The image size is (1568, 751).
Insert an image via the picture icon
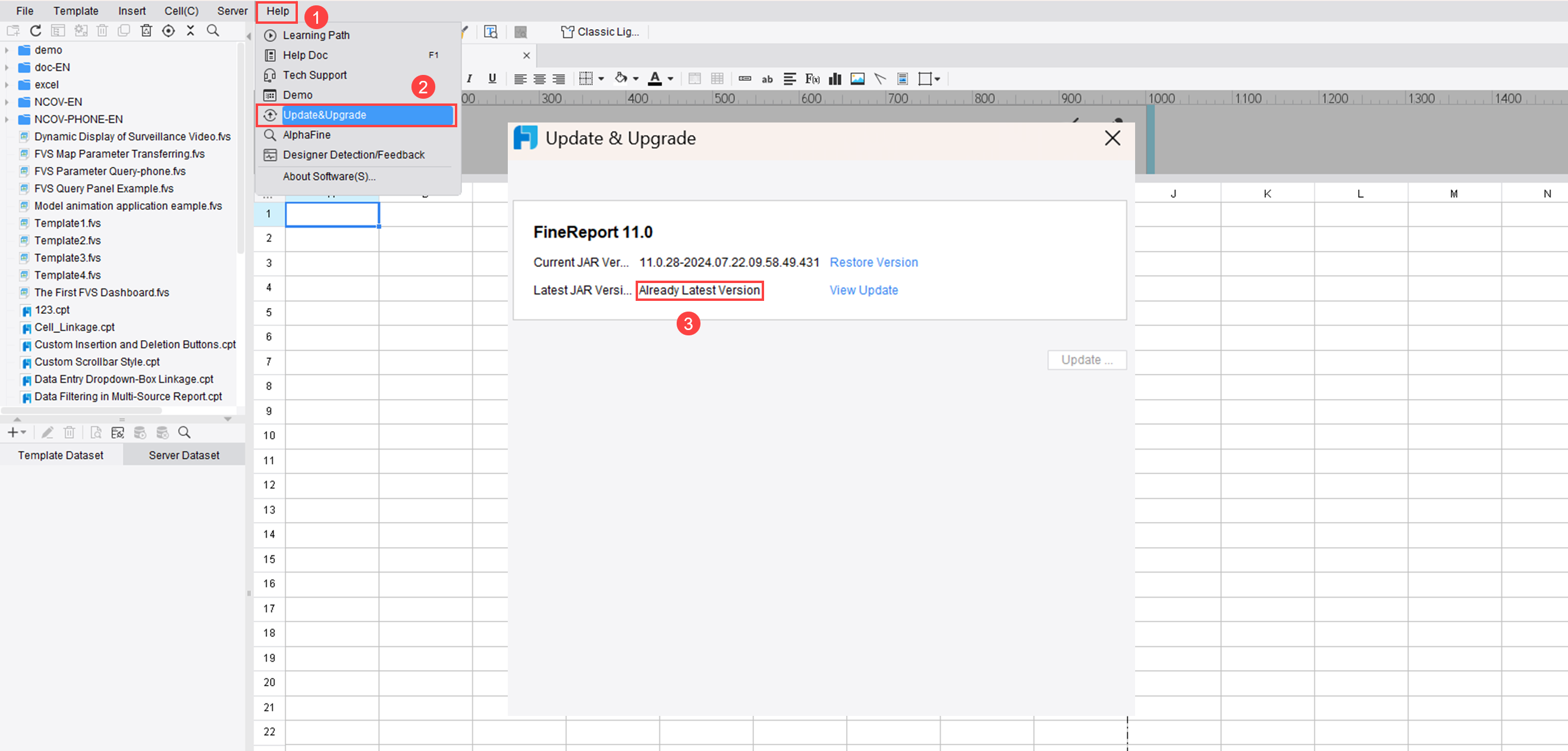coord(857,79)
